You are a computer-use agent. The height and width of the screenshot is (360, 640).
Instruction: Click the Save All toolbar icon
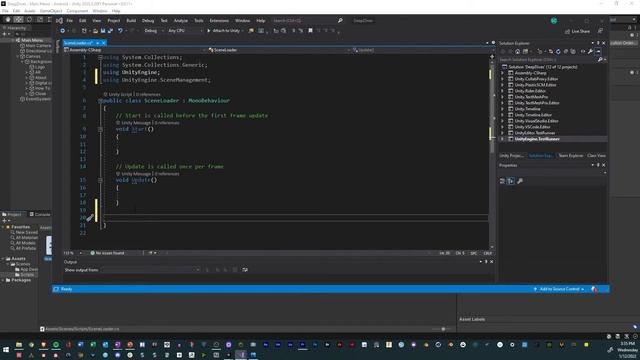[110, 31]
